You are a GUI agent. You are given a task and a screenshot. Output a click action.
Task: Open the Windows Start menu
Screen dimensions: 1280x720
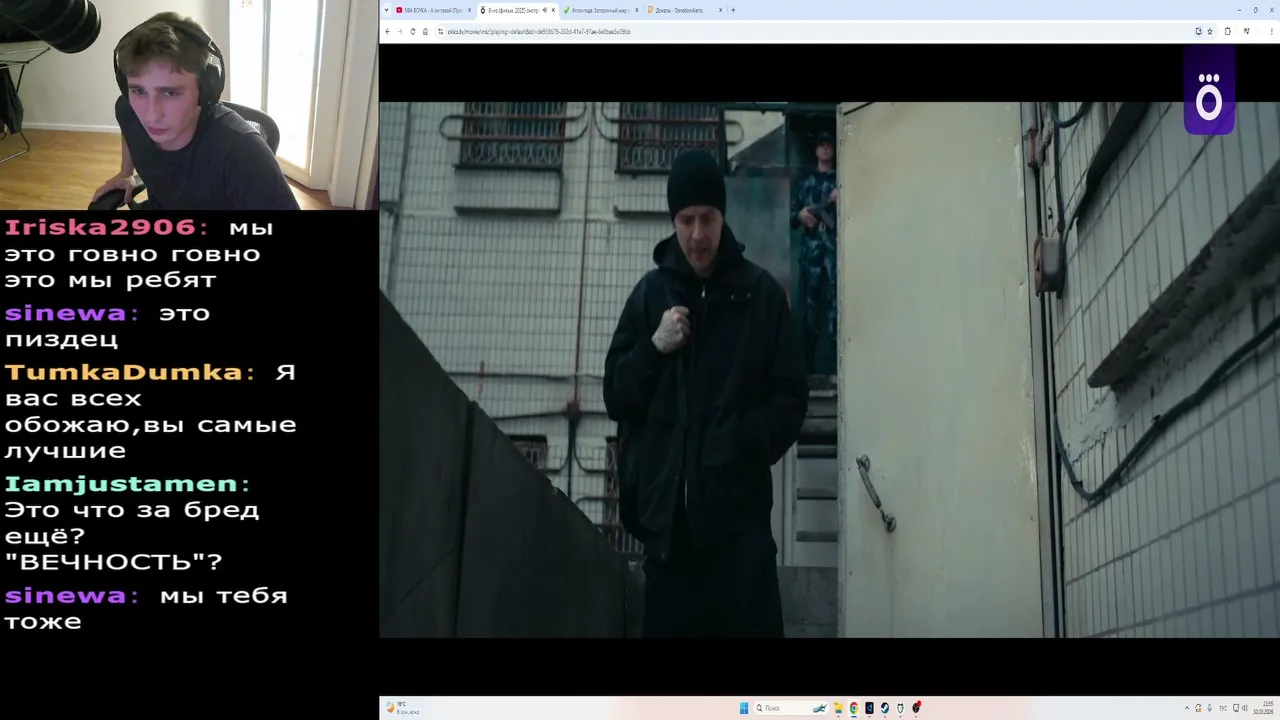(744, 708)
